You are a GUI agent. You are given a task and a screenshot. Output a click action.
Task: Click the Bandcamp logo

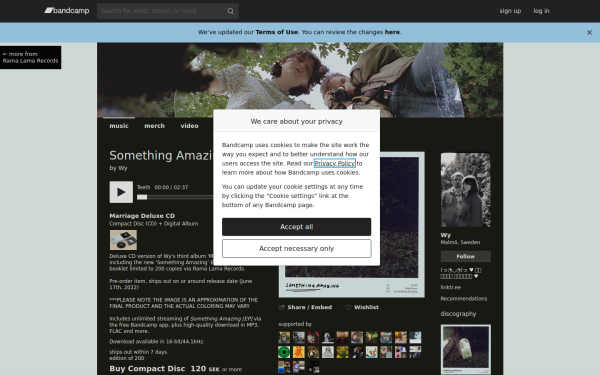coord(67,11)
